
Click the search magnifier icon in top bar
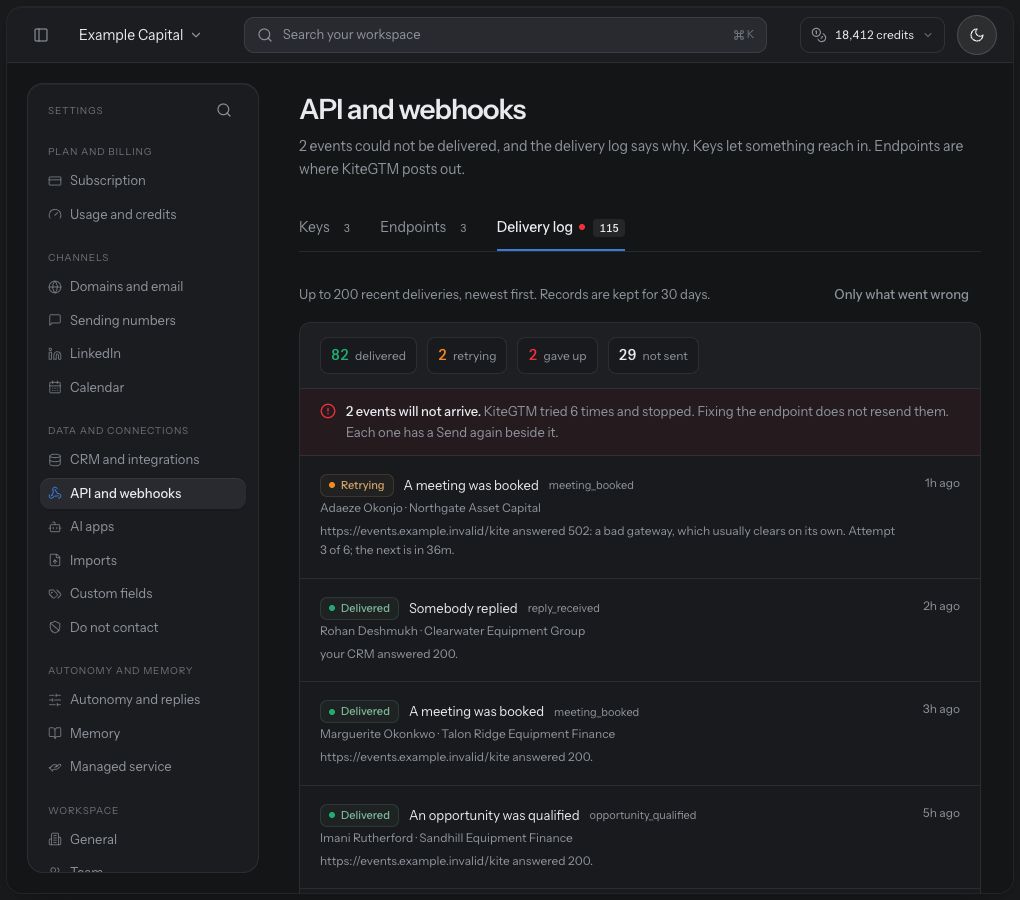point(265,35)
